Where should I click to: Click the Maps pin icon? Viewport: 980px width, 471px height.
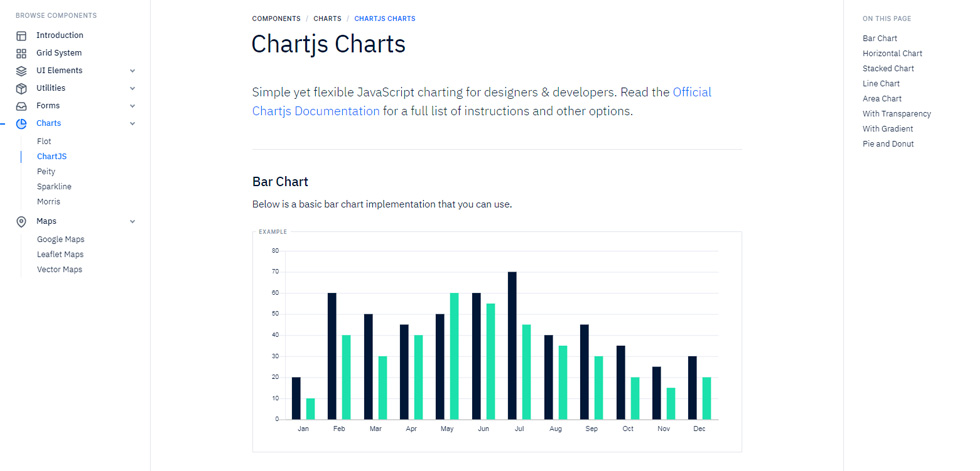tap(21, 222)
